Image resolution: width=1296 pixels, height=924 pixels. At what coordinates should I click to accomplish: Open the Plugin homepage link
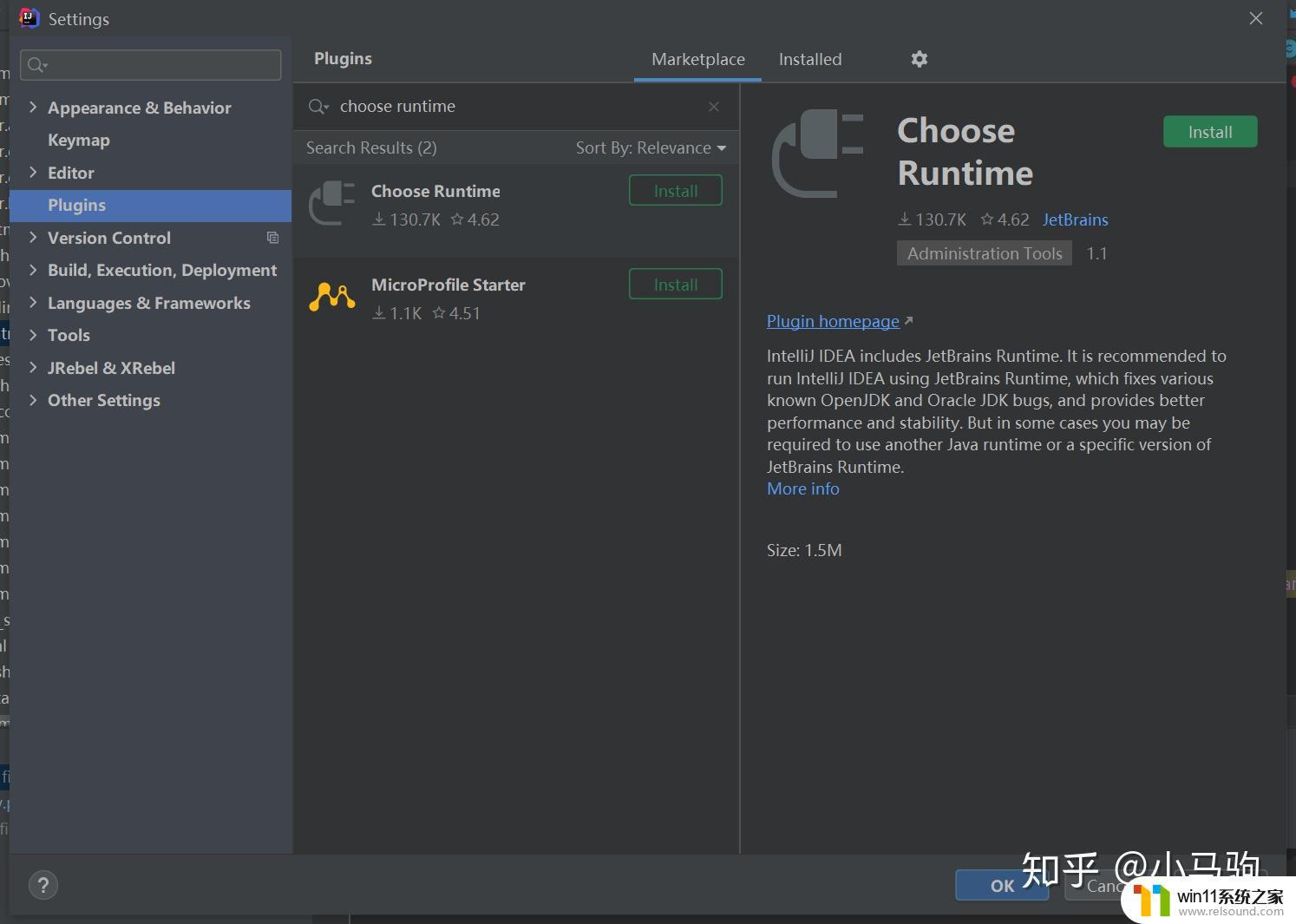(x=833, y=321)
